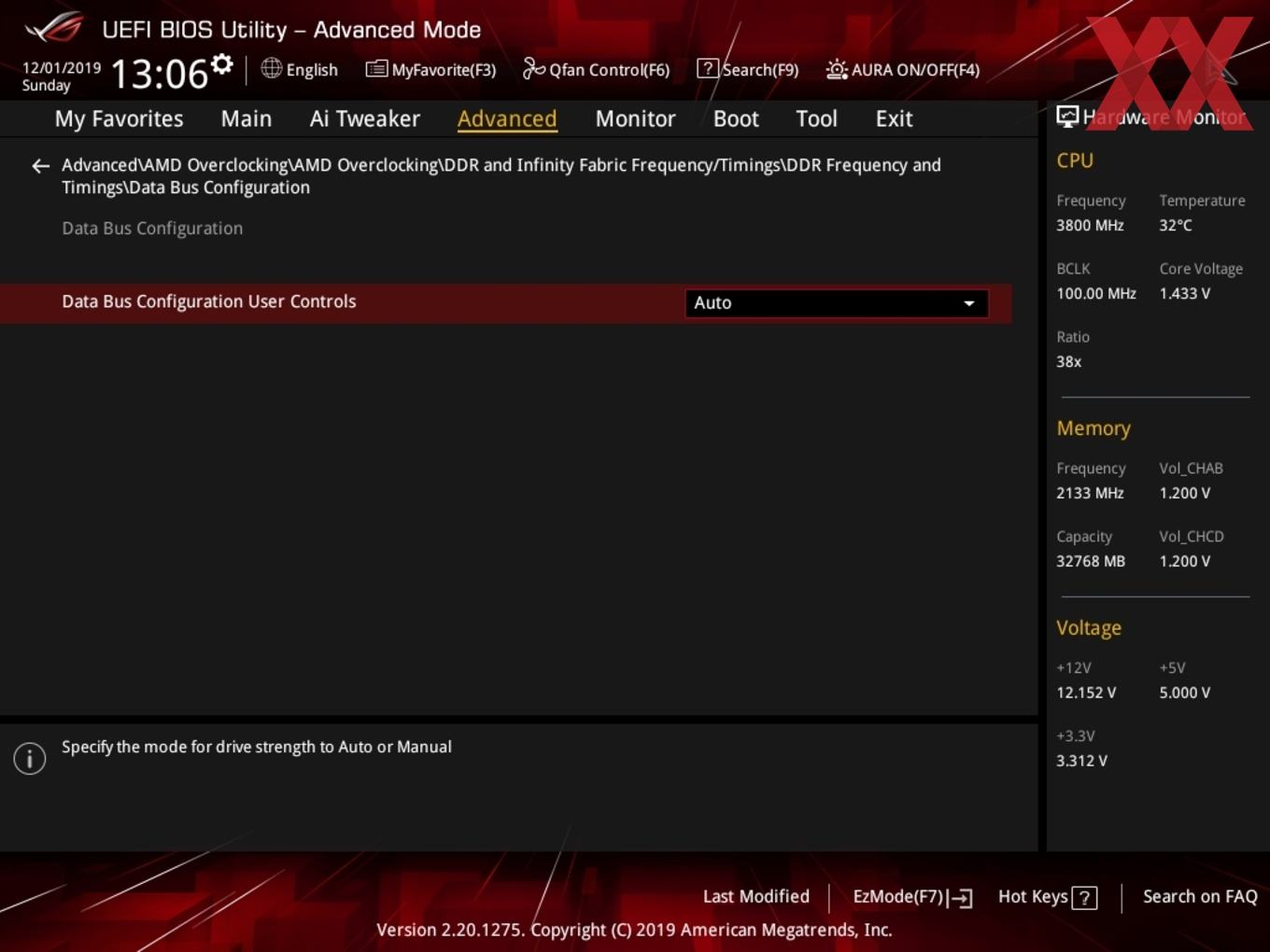Click the Qfan Control fan icon
The height and width of the screenshot is (952, 1270).
[533, 68]
